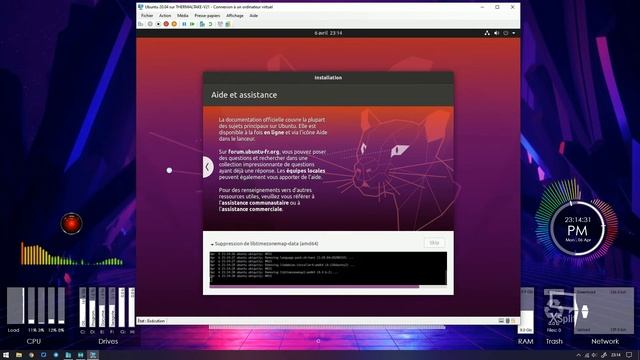Screen dimensions: 640x360
Task: Click the first status bar icon at bottom right
Action: coord(501,321)
